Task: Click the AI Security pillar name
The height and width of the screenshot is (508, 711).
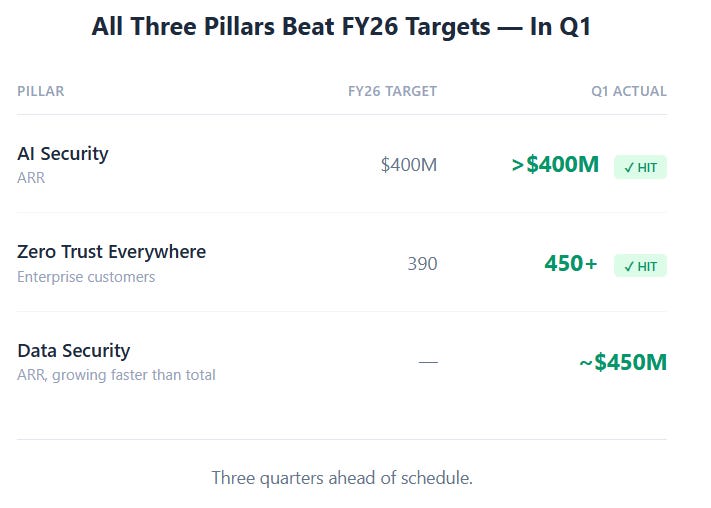Action: click(x=63, y=154)
